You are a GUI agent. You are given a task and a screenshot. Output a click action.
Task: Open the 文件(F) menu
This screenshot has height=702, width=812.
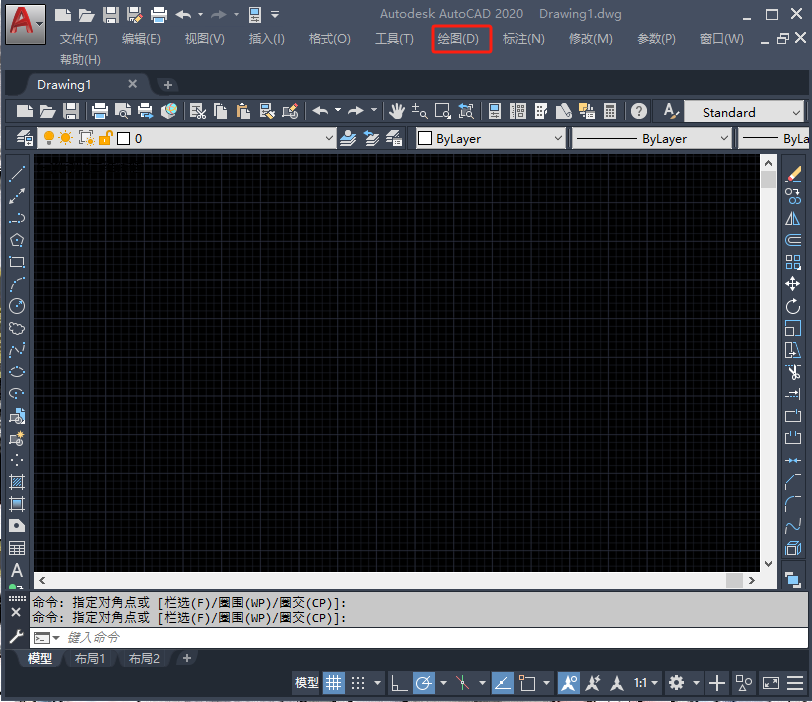pos(79,39)
